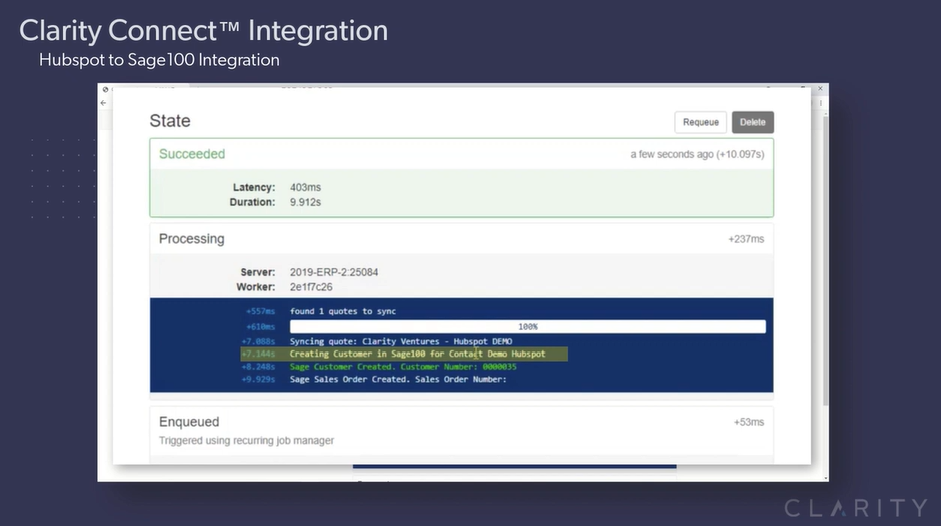Click the 100% progress bar
The image size is (941, 526).
click(x=528, y=327)
